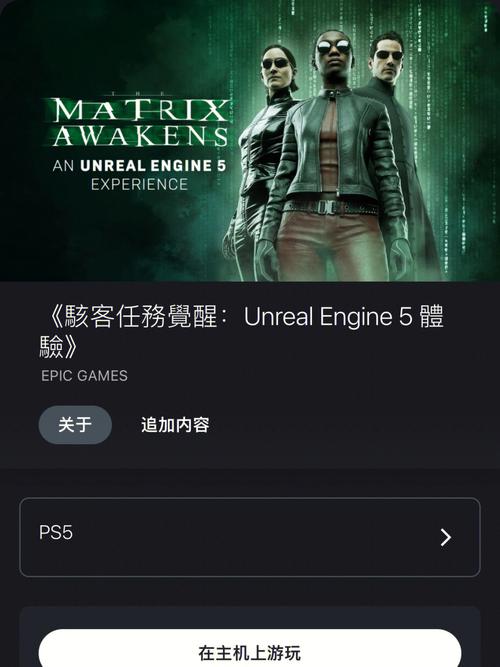This screenshot has height=667, width=500.
Task: Click the center character's belt buckle
Action: click(329, 207)
